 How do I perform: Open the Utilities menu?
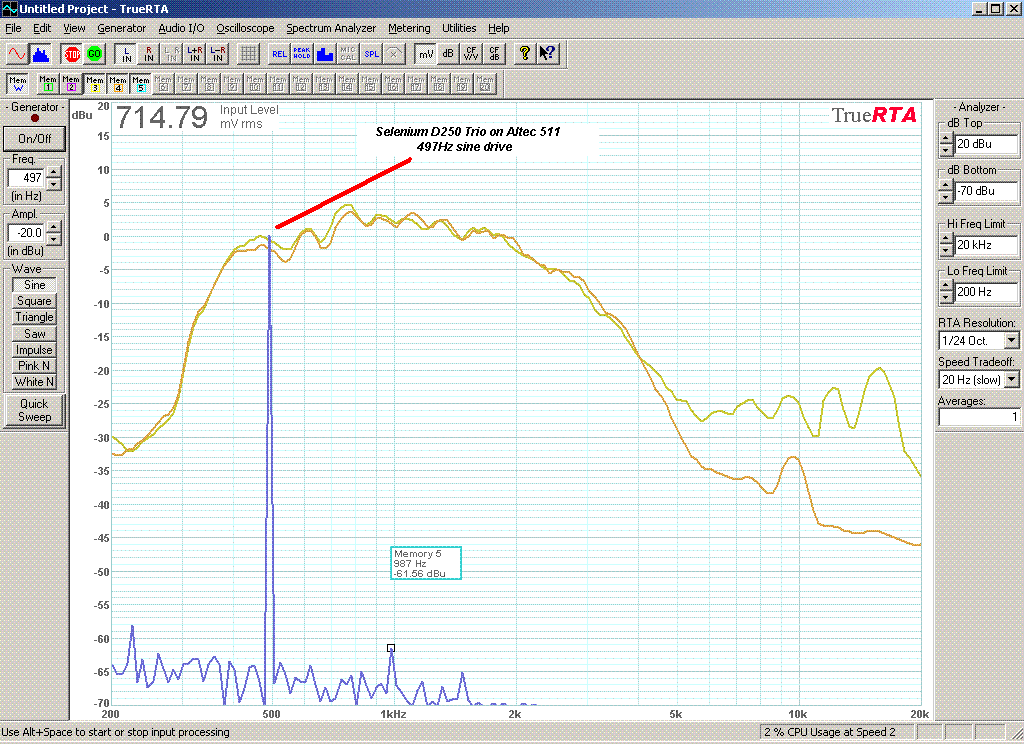click(x=459, y=28)
